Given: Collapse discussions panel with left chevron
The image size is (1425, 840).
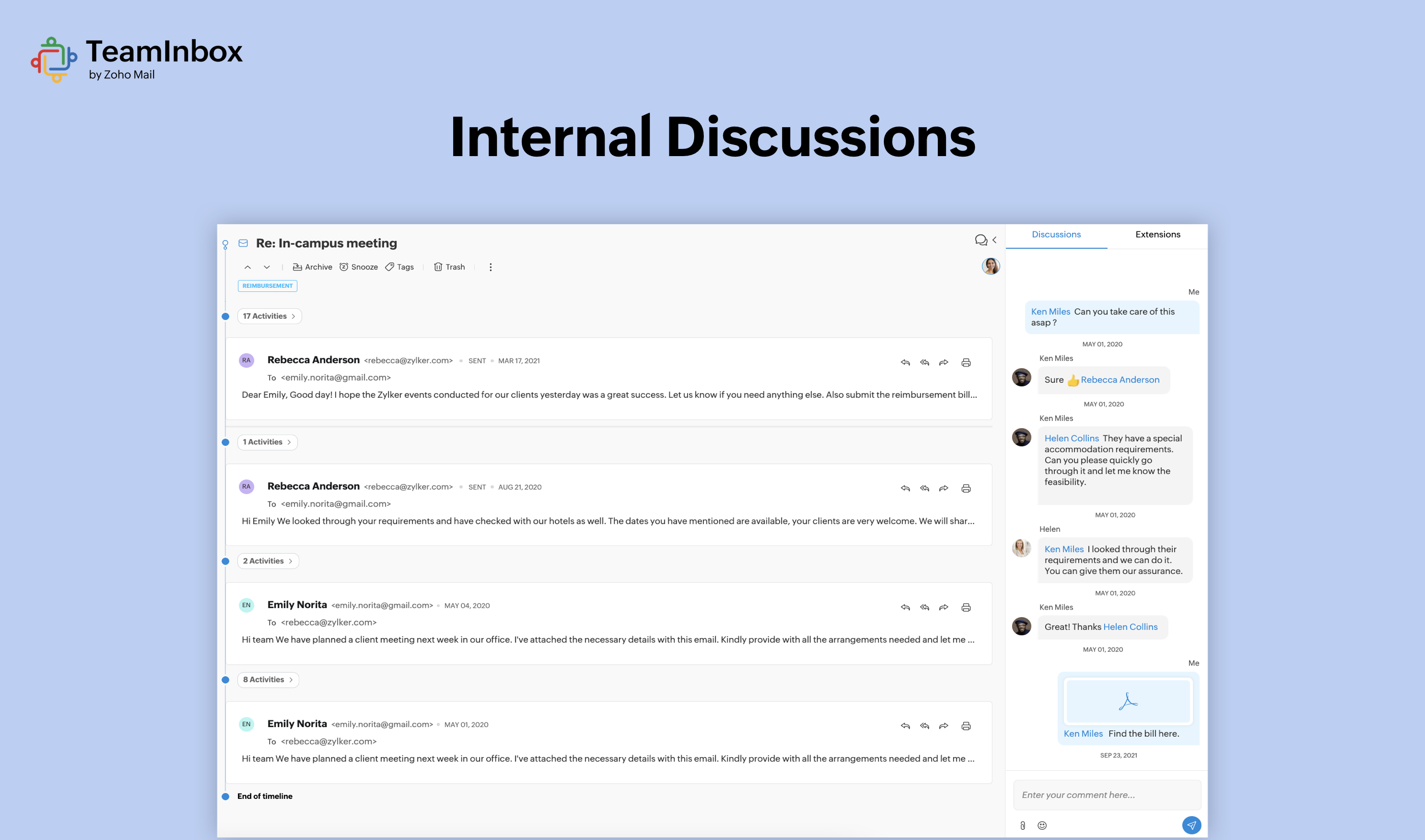Looking at the screenshot, I should (x=994, y=240).
